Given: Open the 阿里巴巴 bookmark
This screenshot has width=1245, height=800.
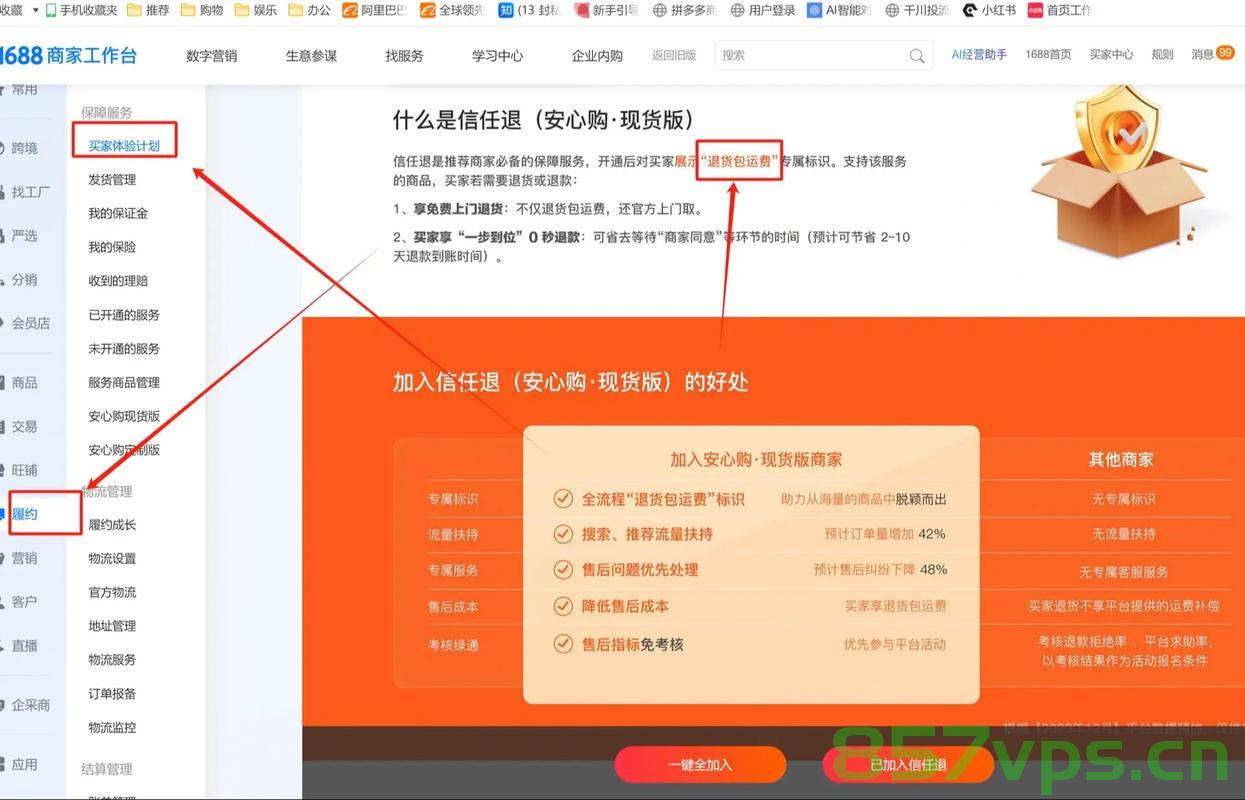Looking at the screenshot, I should click(375, 10).
